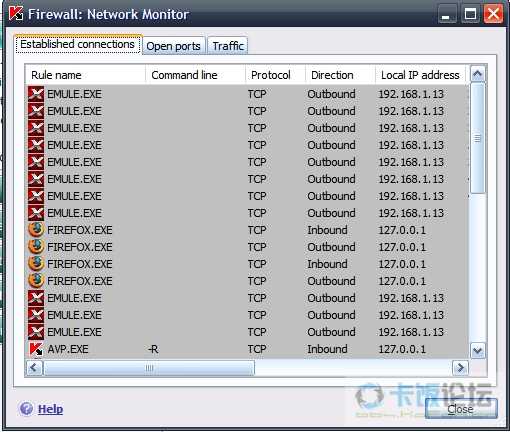
Task: Select the Established connections tab
Action: click(x=78, y=44)
